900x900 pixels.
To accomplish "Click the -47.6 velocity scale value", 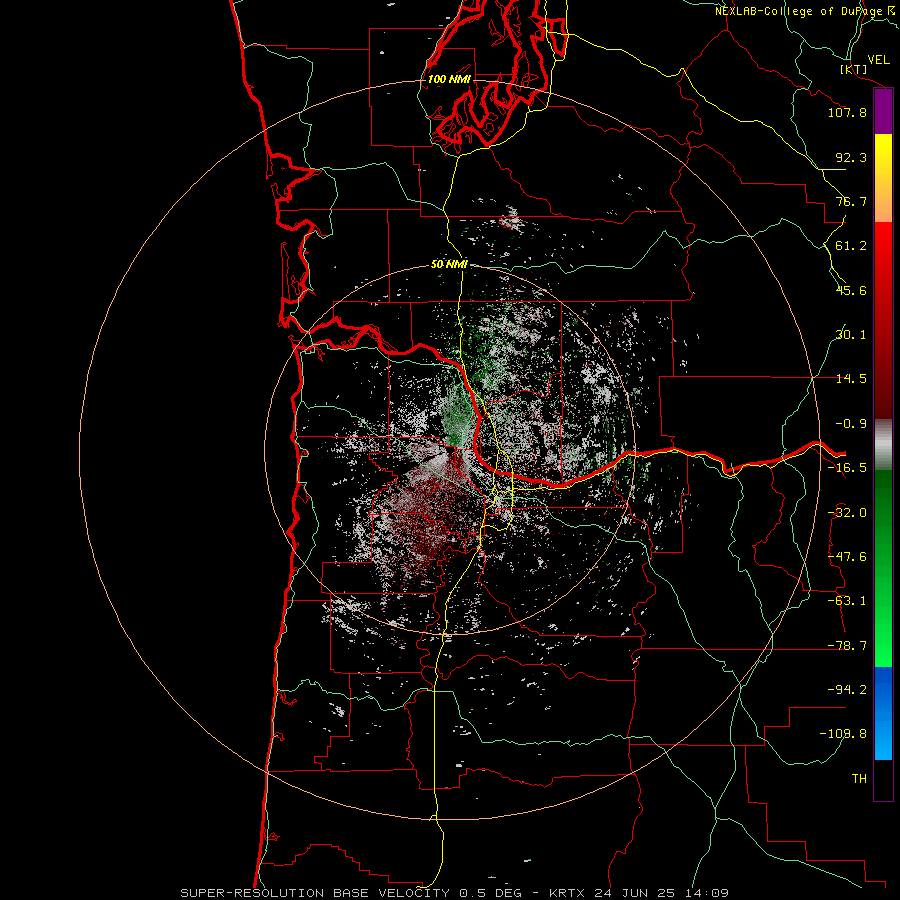I will (x=847, y=557).
